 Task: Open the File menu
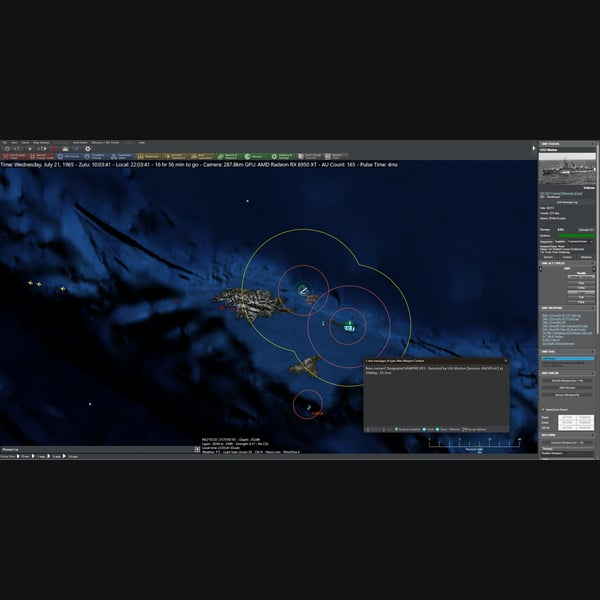pos(4,142)
